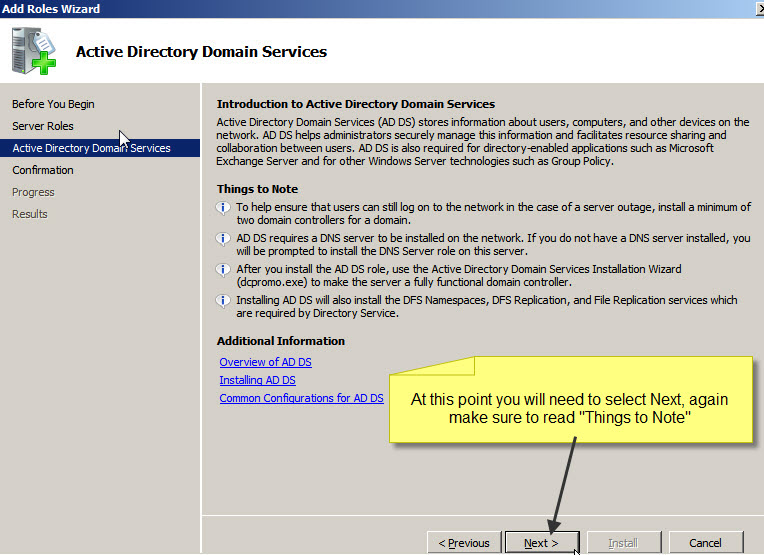This screenshot has width=764, height=555.
Task: Select the Server Roles step in the sidebar
Action: point(43,126)
